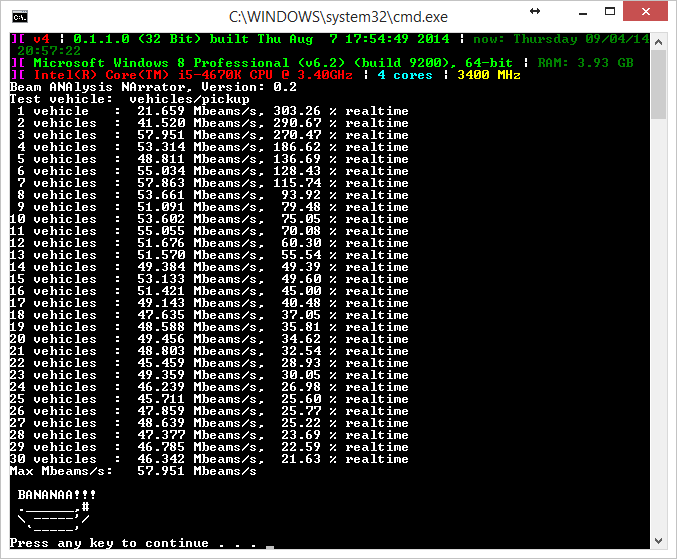Click the BANANAA!!! text
This screenshot has width=677, height=559.
coord(57,495)
